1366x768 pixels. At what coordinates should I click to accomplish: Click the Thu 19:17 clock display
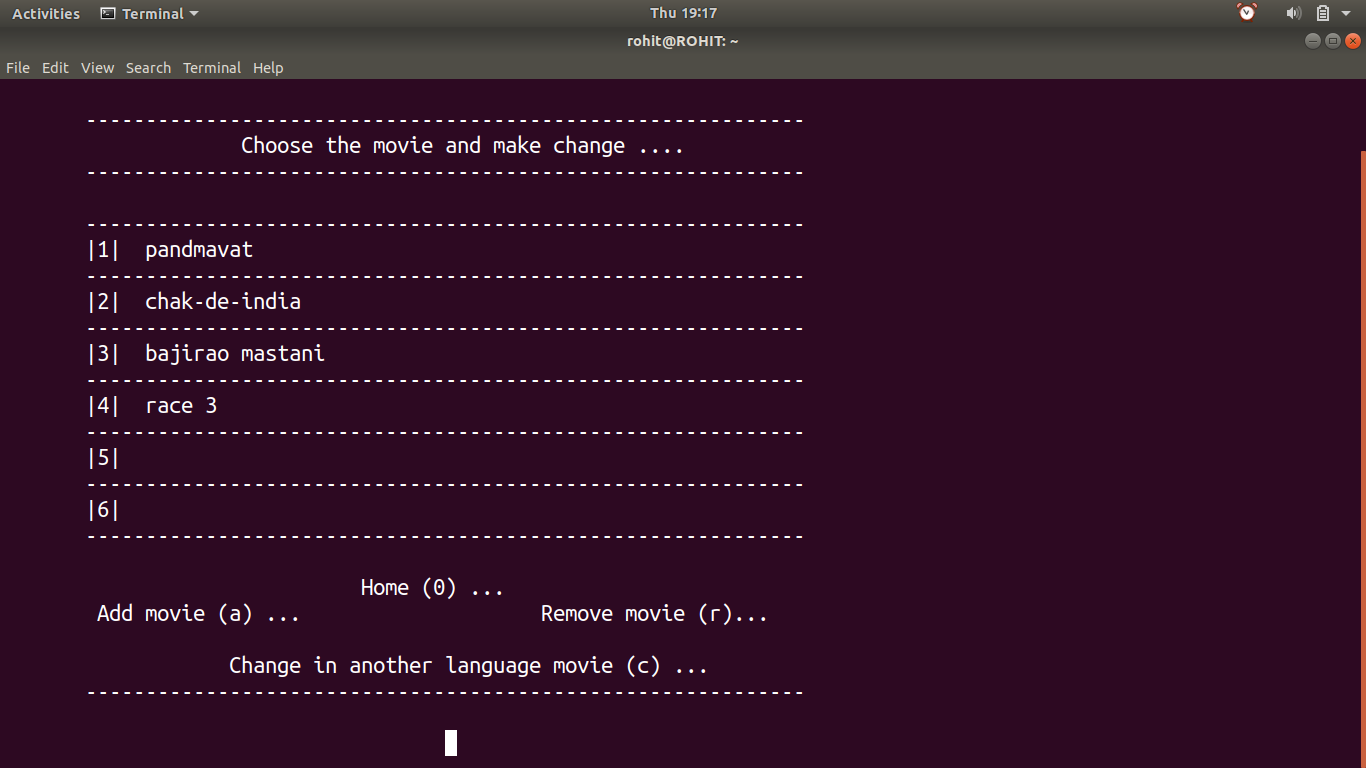[683, 13]
